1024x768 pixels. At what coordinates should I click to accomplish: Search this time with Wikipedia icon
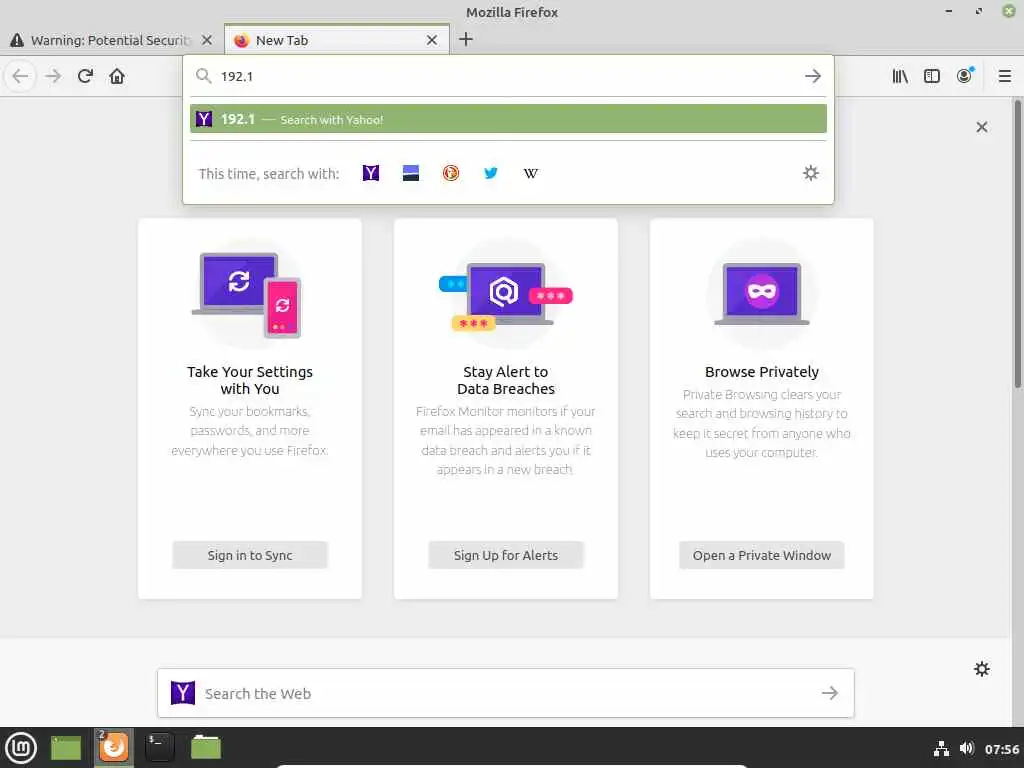click(531, 173)
